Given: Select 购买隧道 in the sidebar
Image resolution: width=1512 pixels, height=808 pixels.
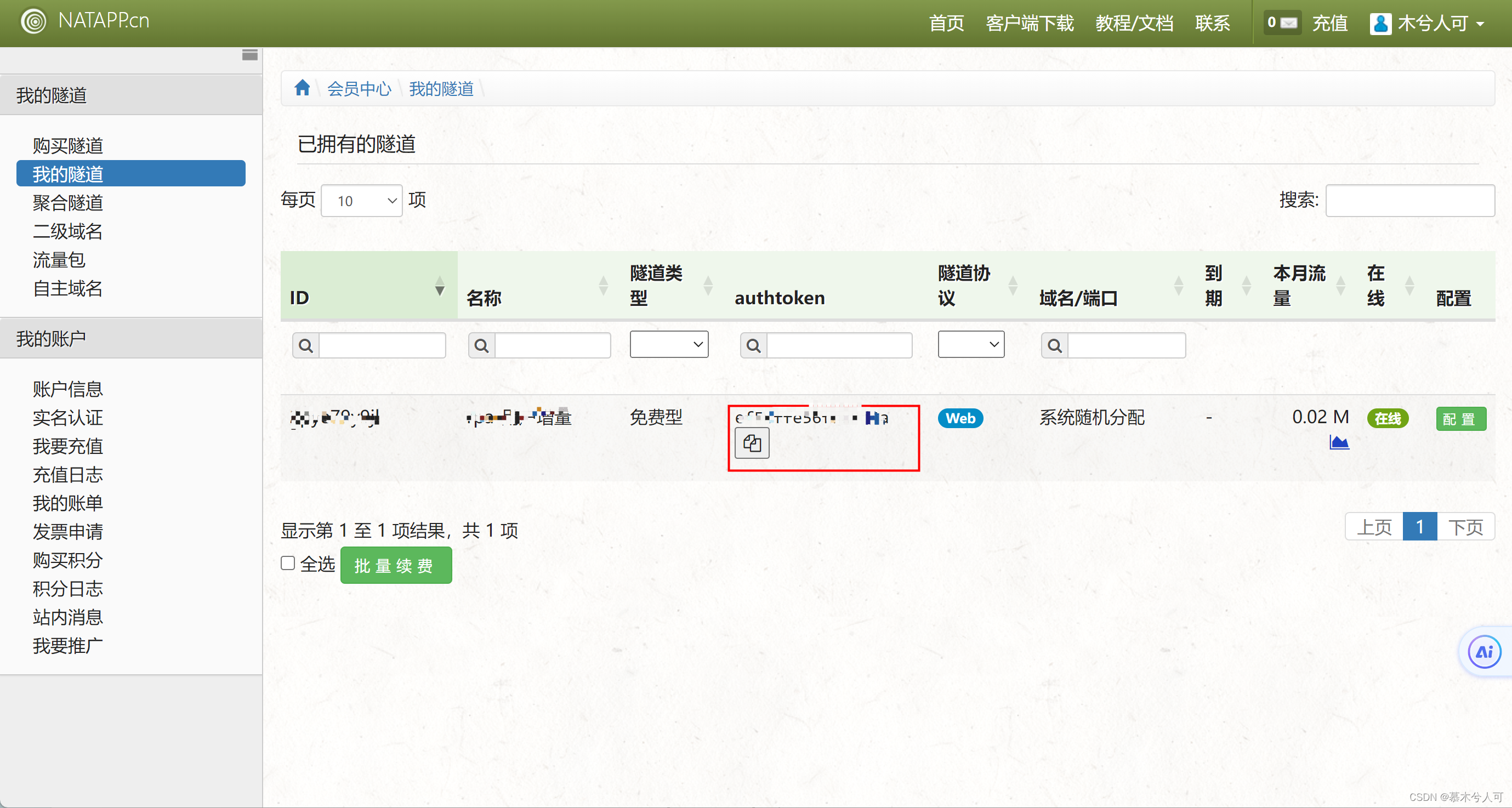Looking at the screenshot, I should tap(67, 145).
